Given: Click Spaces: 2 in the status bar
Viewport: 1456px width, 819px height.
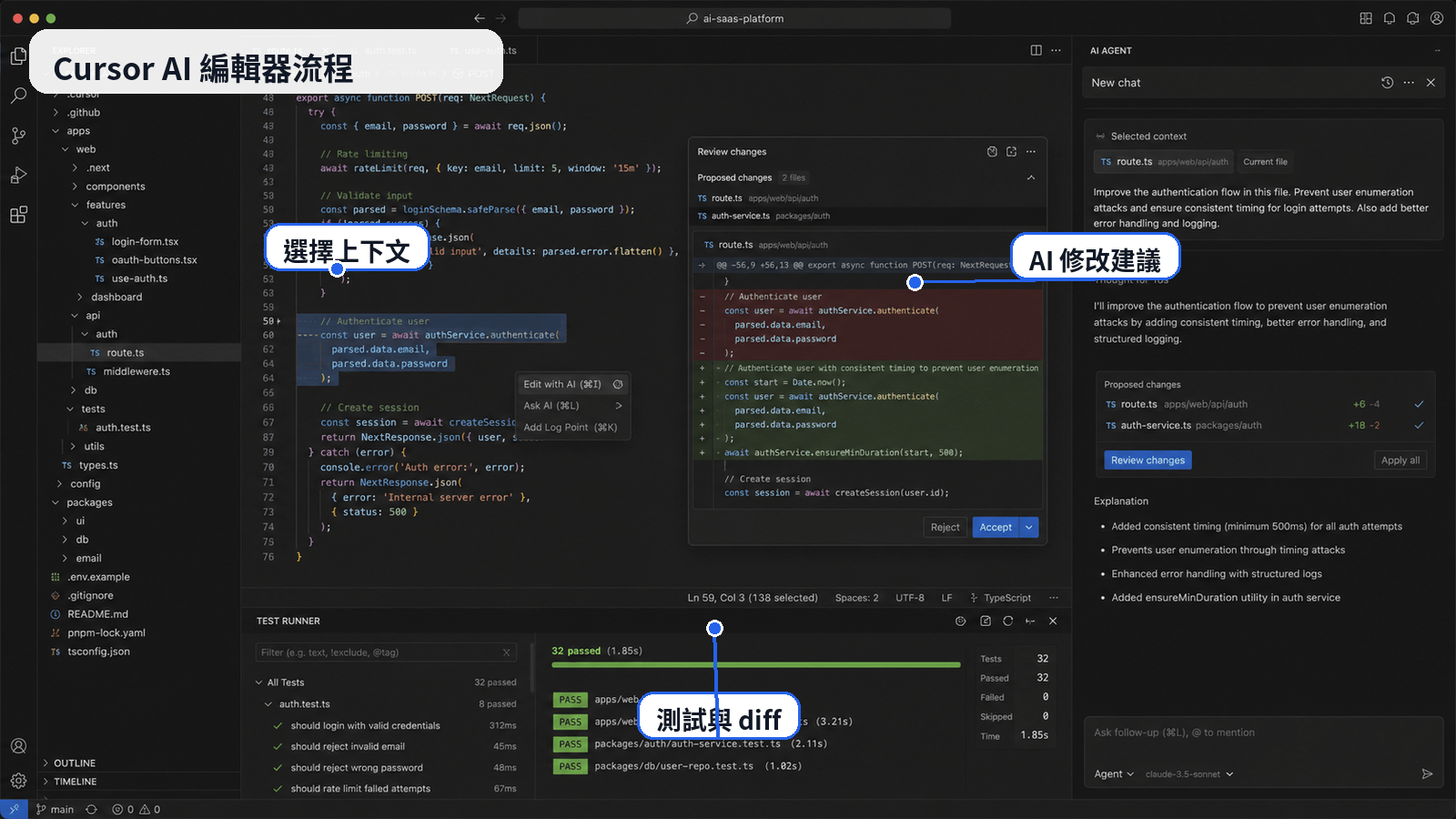Looking at the screenshot, I should 856,598.
